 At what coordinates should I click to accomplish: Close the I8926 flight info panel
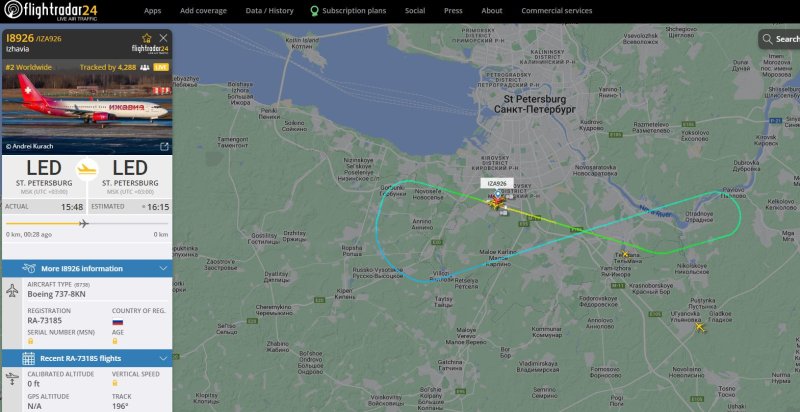click(163, 38)
